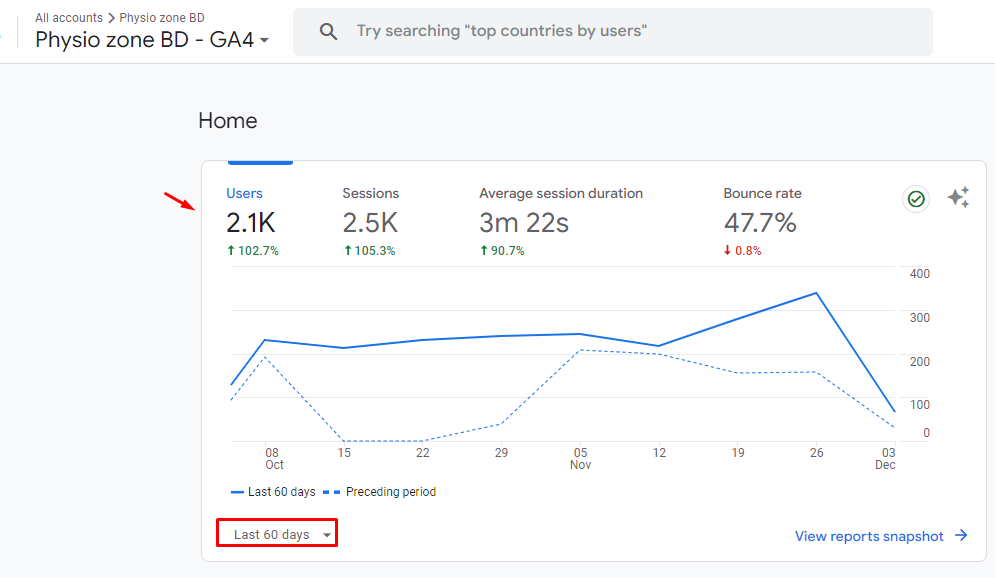Click the 2.1K users value

pos(251,223)
